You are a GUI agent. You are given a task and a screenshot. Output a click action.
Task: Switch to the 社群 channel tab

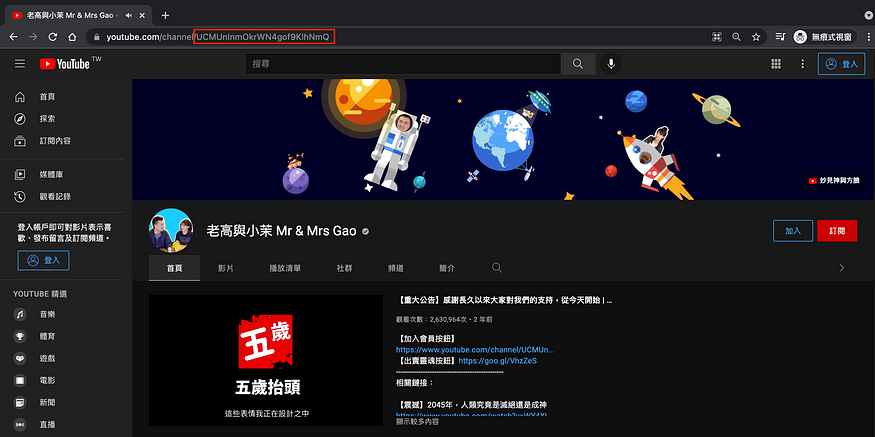344,268
